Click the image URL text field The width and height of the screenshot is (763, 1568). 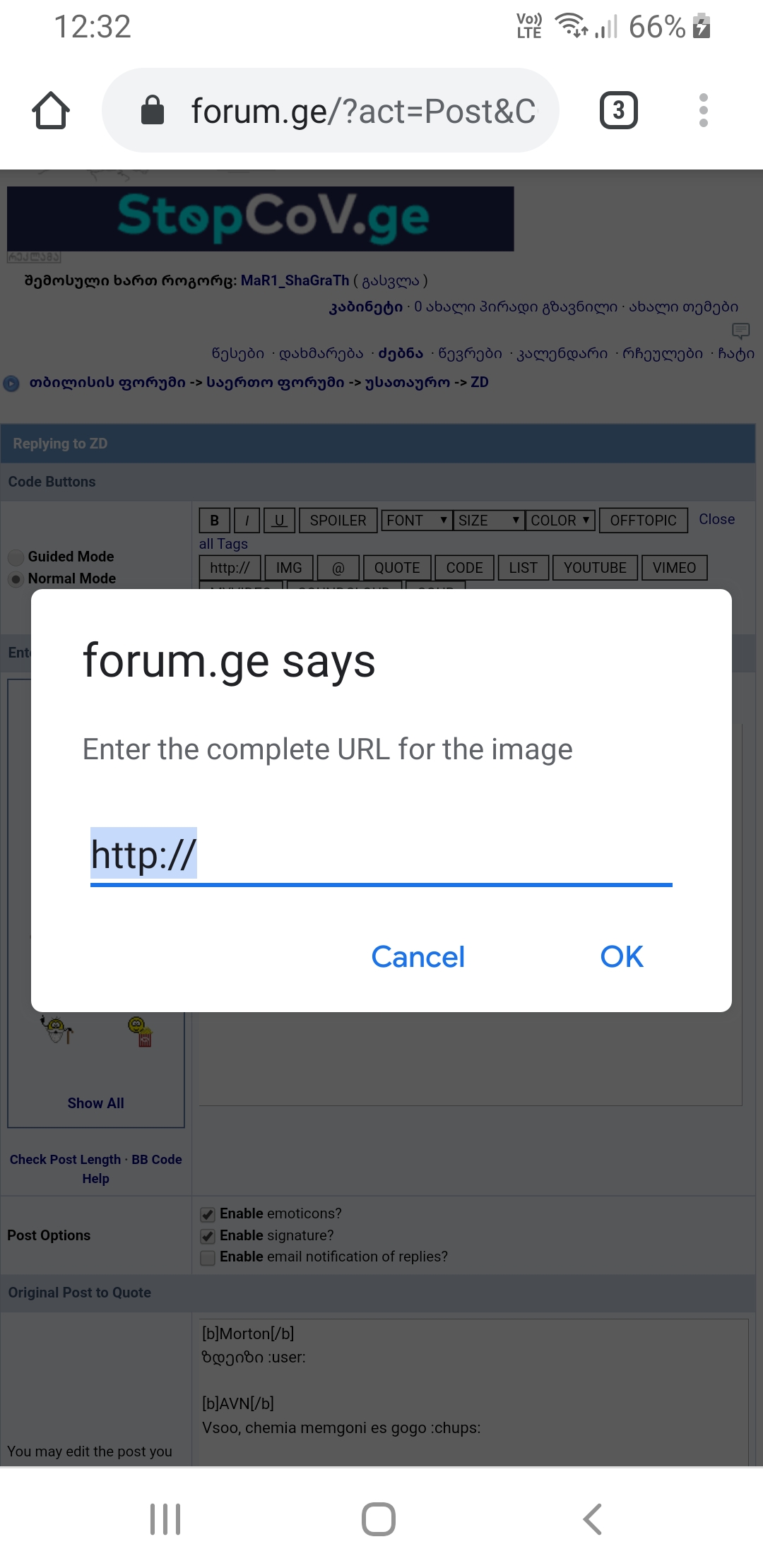coord(381,855)
